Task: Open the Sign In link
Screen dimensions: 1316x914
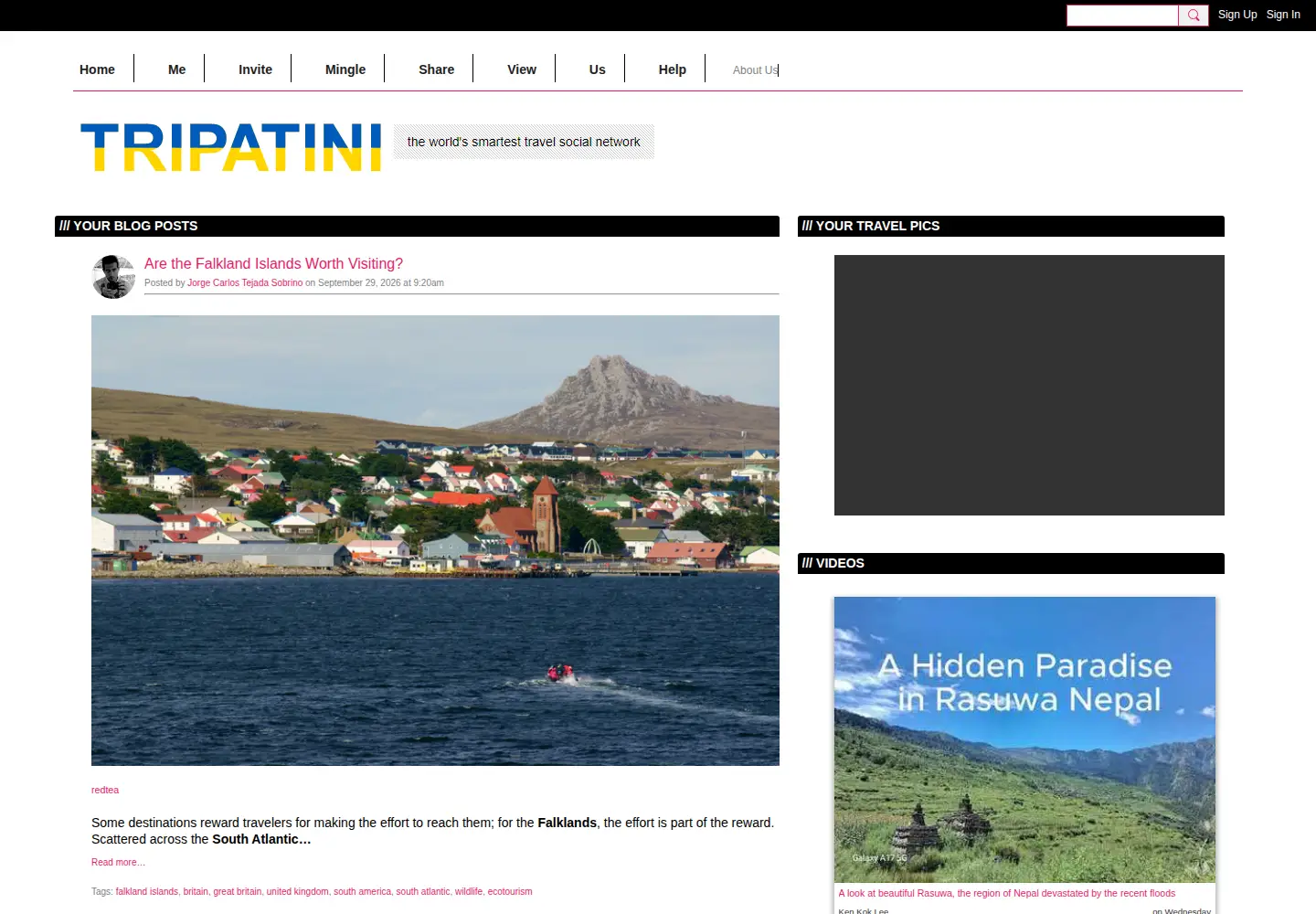Action: tap(1283, 15)
